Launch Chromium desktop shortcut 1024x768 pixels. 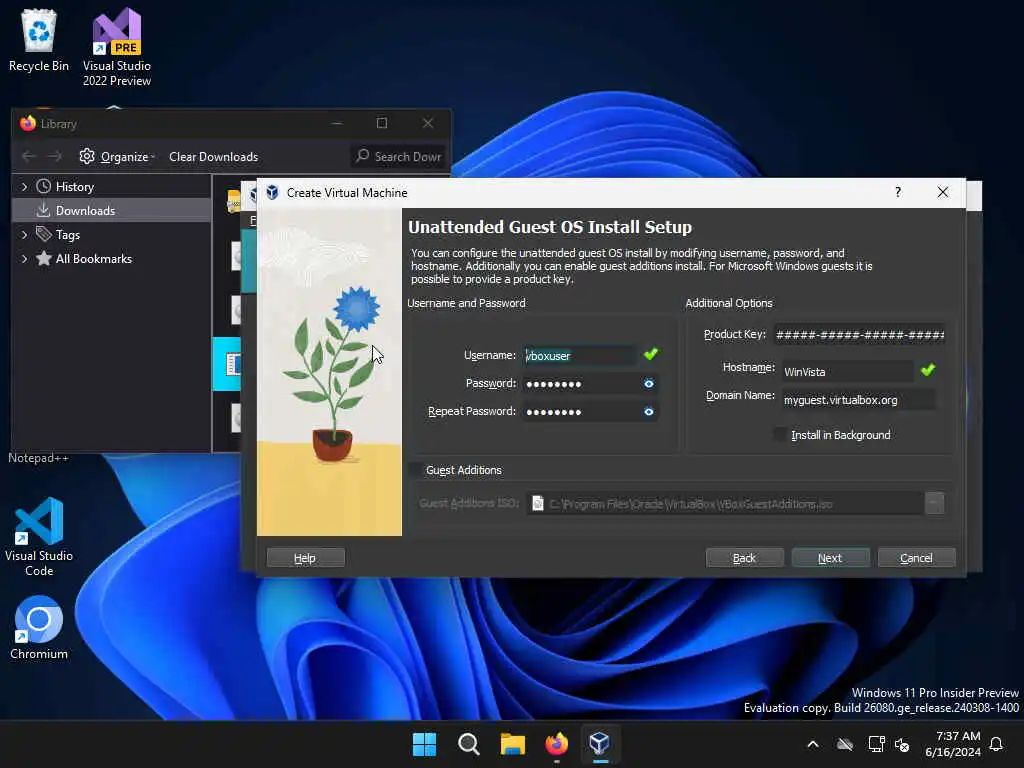(39, 627)
